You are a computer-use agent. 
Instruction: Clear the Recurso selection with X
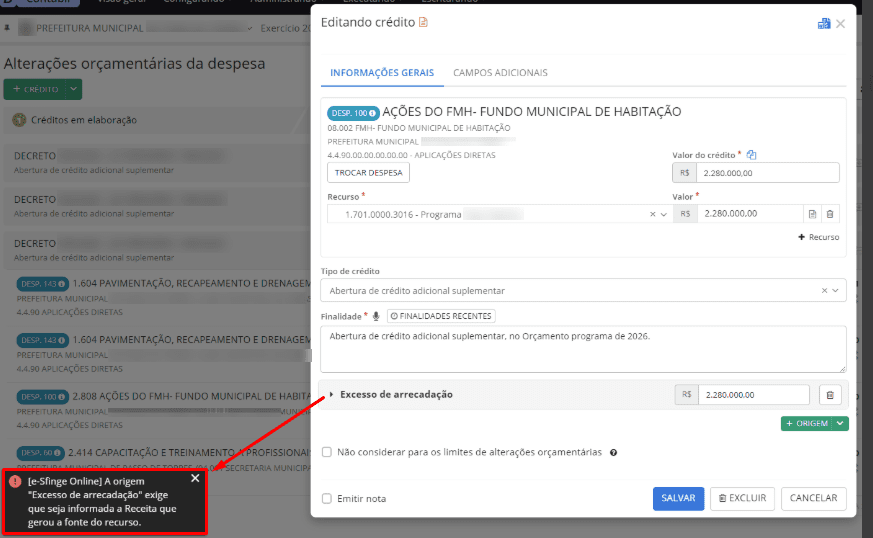click(653, 214)
